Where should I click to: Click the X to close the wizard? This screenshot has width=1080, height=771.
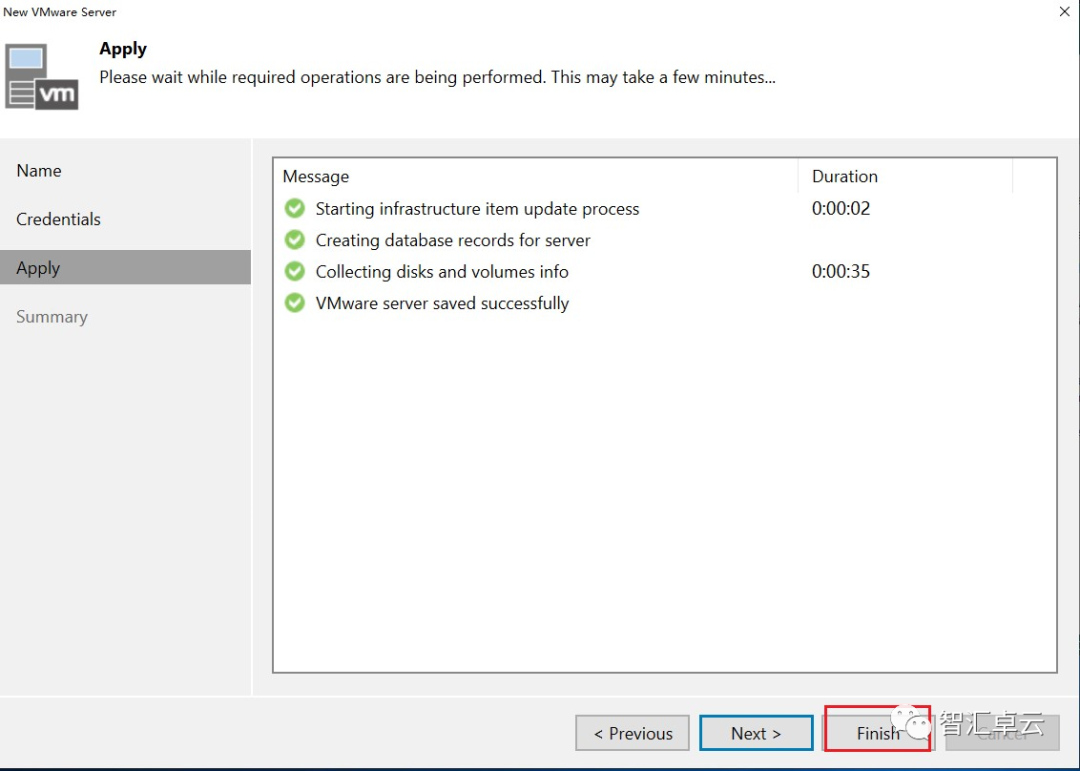coord(1063,12)
